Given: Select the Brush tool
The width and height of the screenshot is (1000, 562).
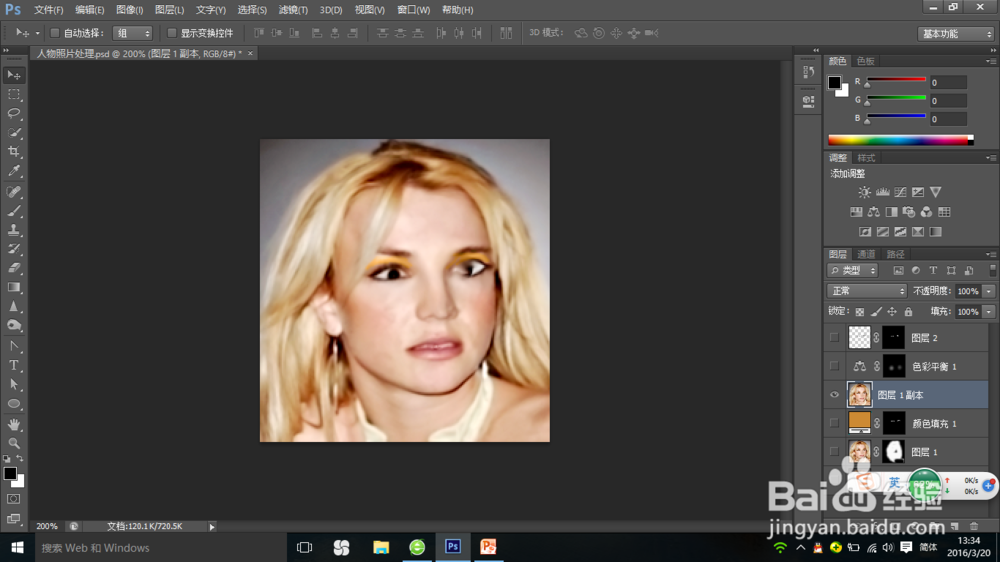Looking at the screenshot, I should [x=14, y=211].
